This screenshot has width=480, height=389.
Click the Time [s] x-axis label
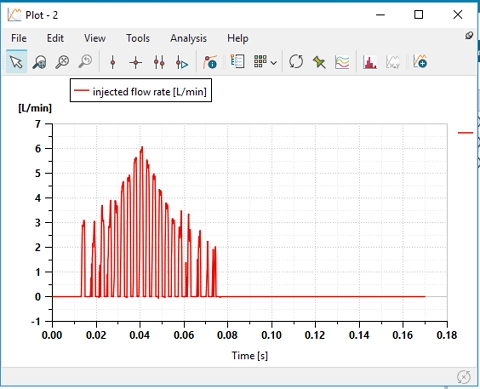point(250,356)
